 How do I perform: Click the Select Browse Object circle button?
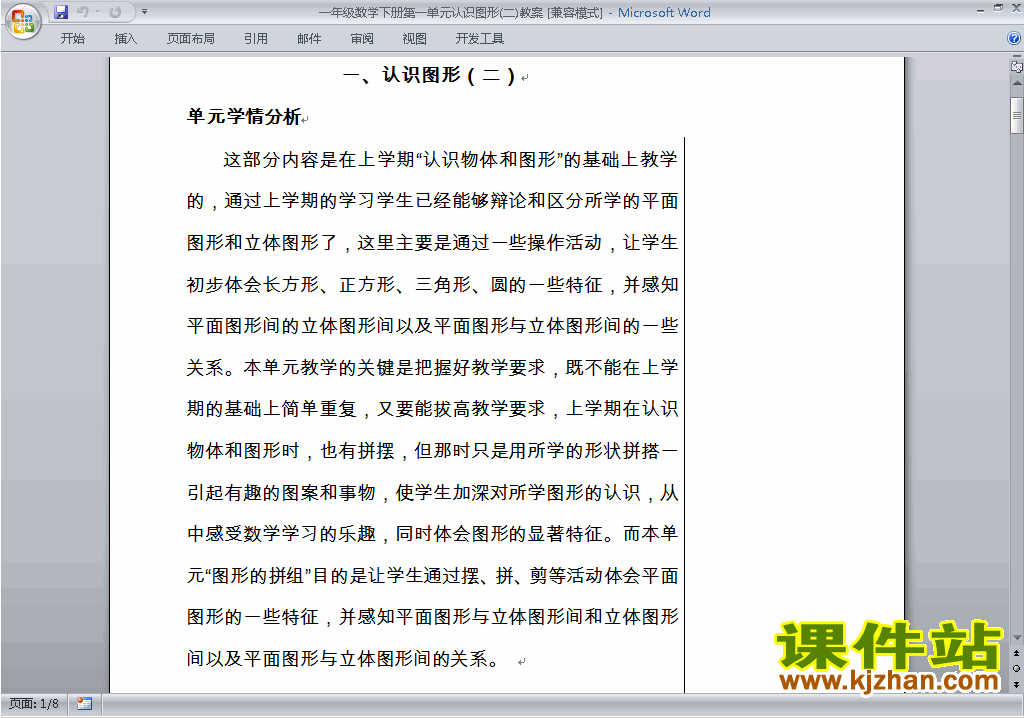[x=1017, y=668]
